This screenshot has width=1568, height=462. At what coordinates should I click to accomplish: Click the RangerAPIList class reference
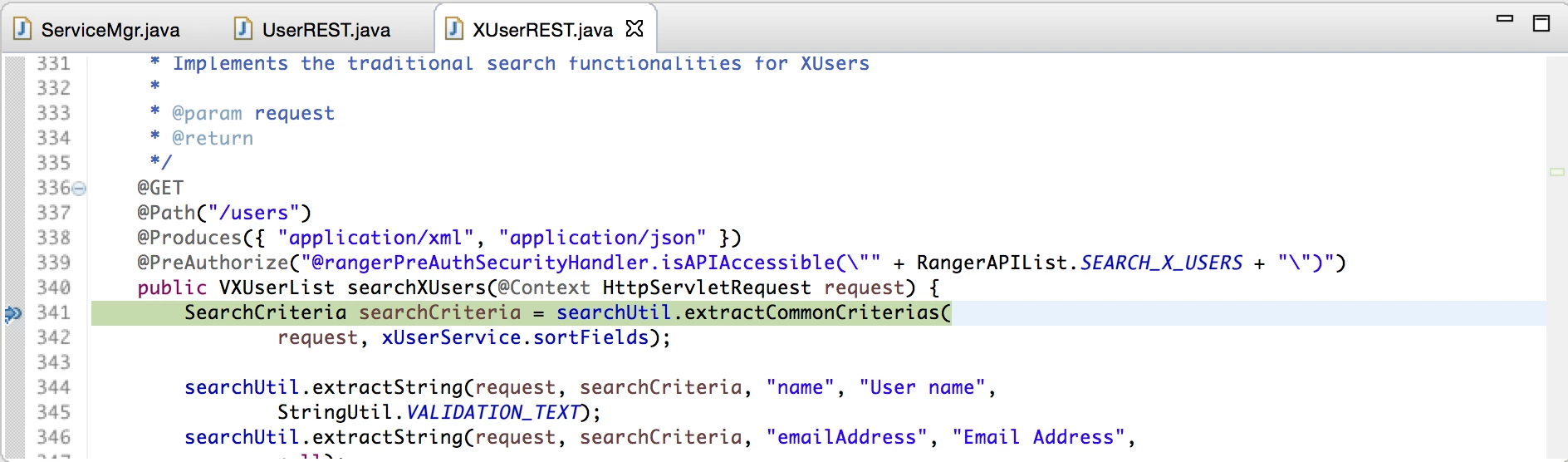(x=991, y=263)
